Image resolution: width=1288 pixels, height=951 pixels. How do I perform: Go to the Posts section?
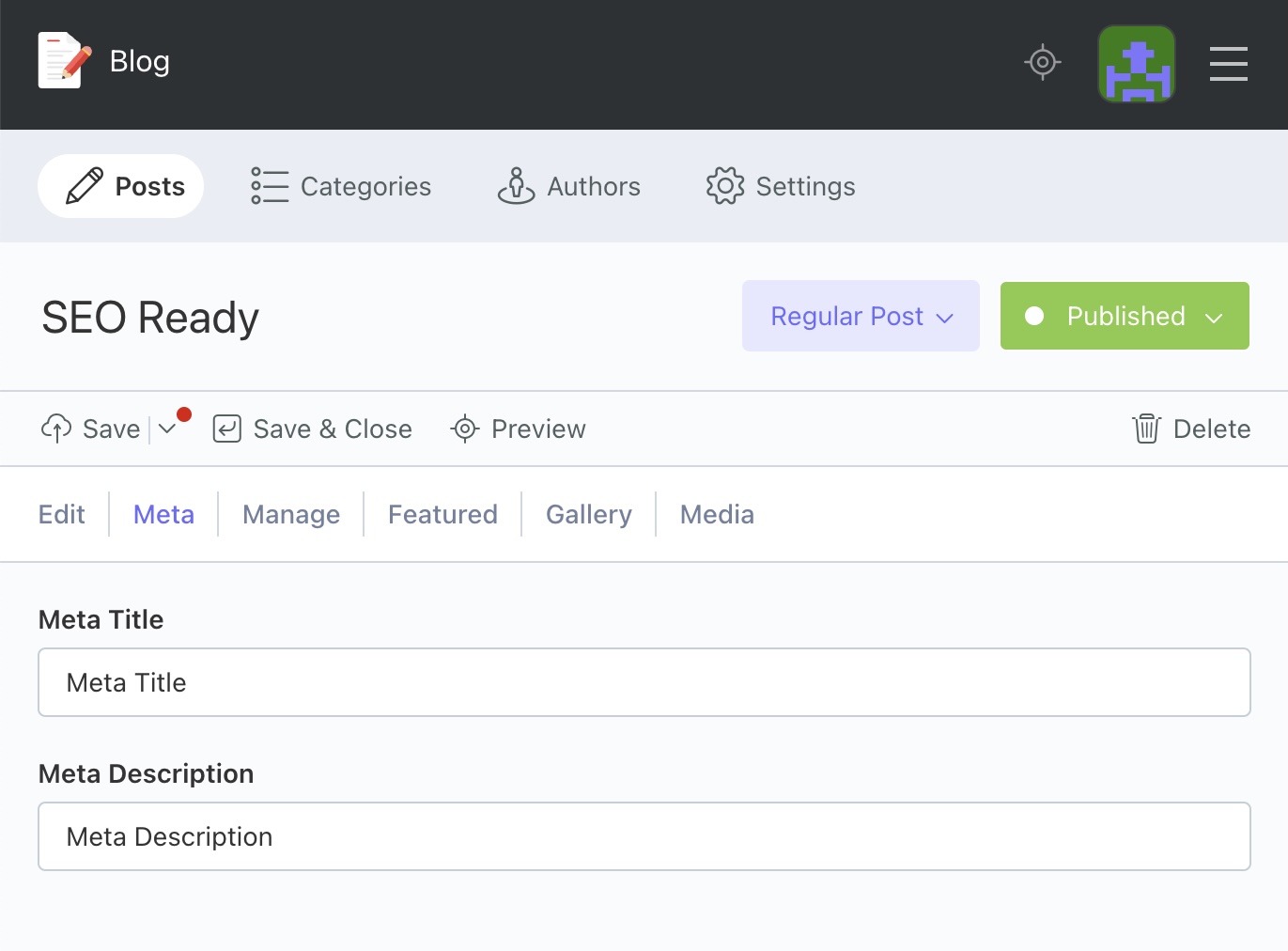(121, 186)
